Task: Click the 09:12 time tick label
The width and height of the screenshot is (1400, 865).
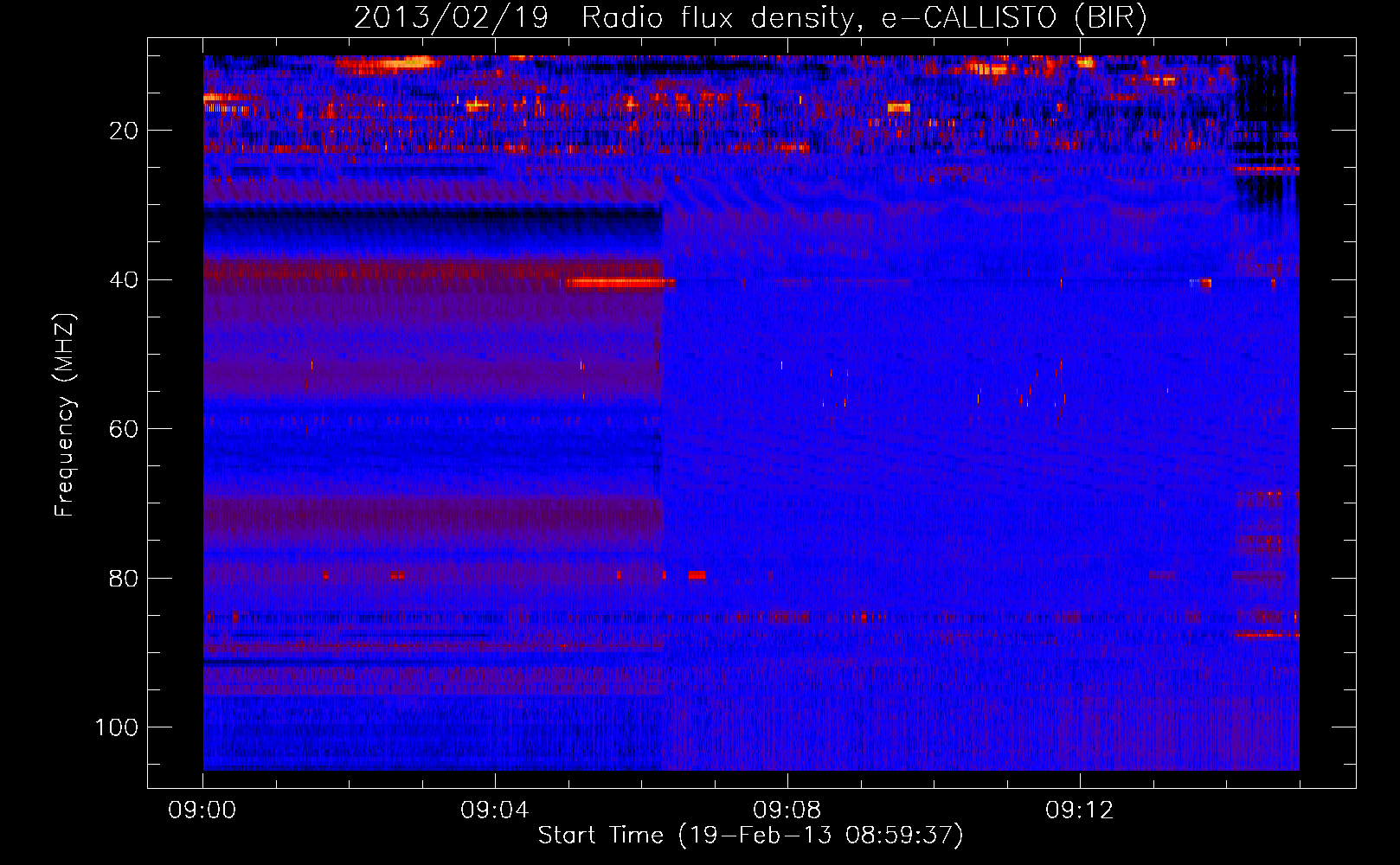Action: (1080, 811)
